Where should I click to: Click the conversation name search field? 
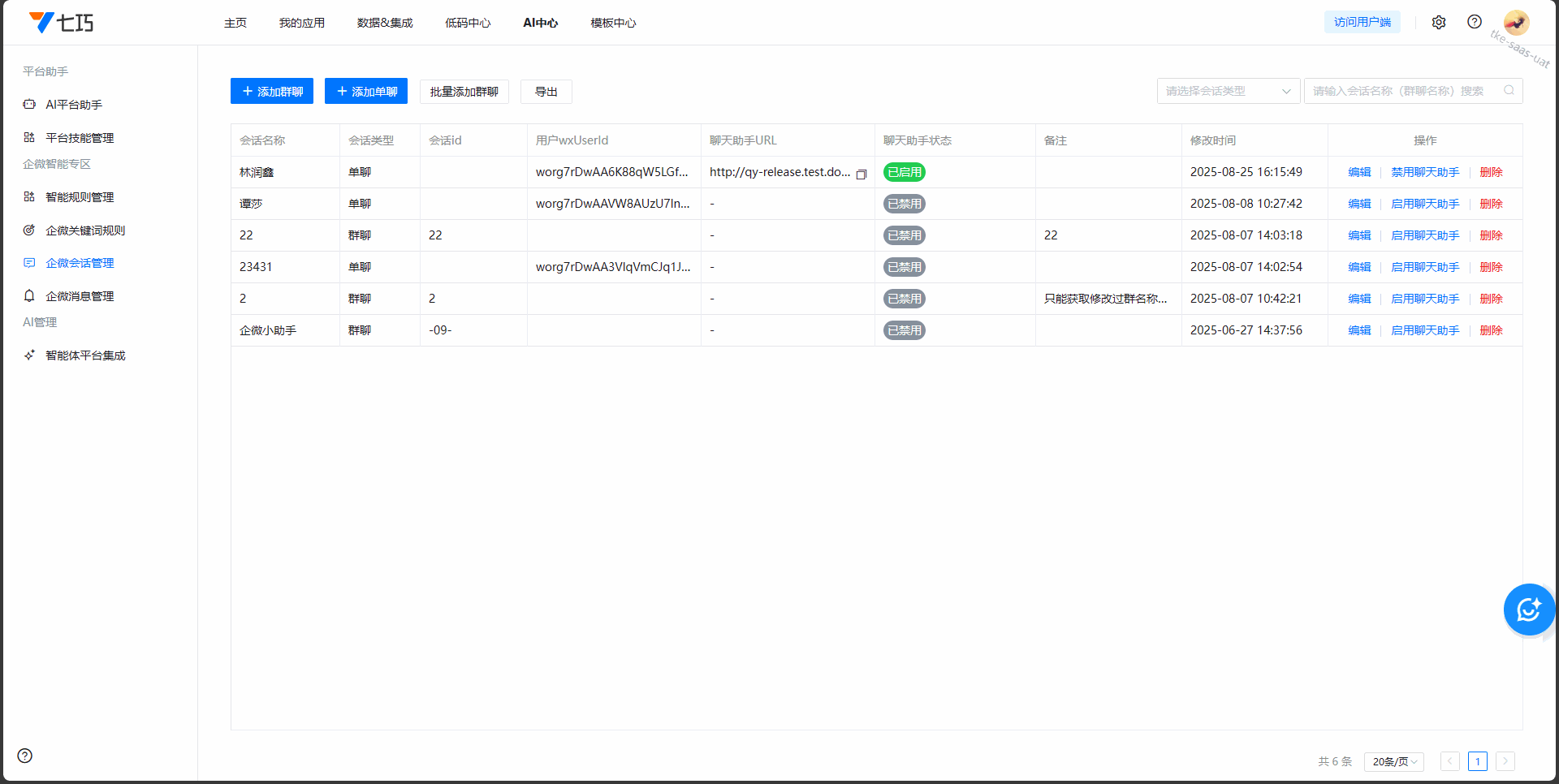(1405, 91)
